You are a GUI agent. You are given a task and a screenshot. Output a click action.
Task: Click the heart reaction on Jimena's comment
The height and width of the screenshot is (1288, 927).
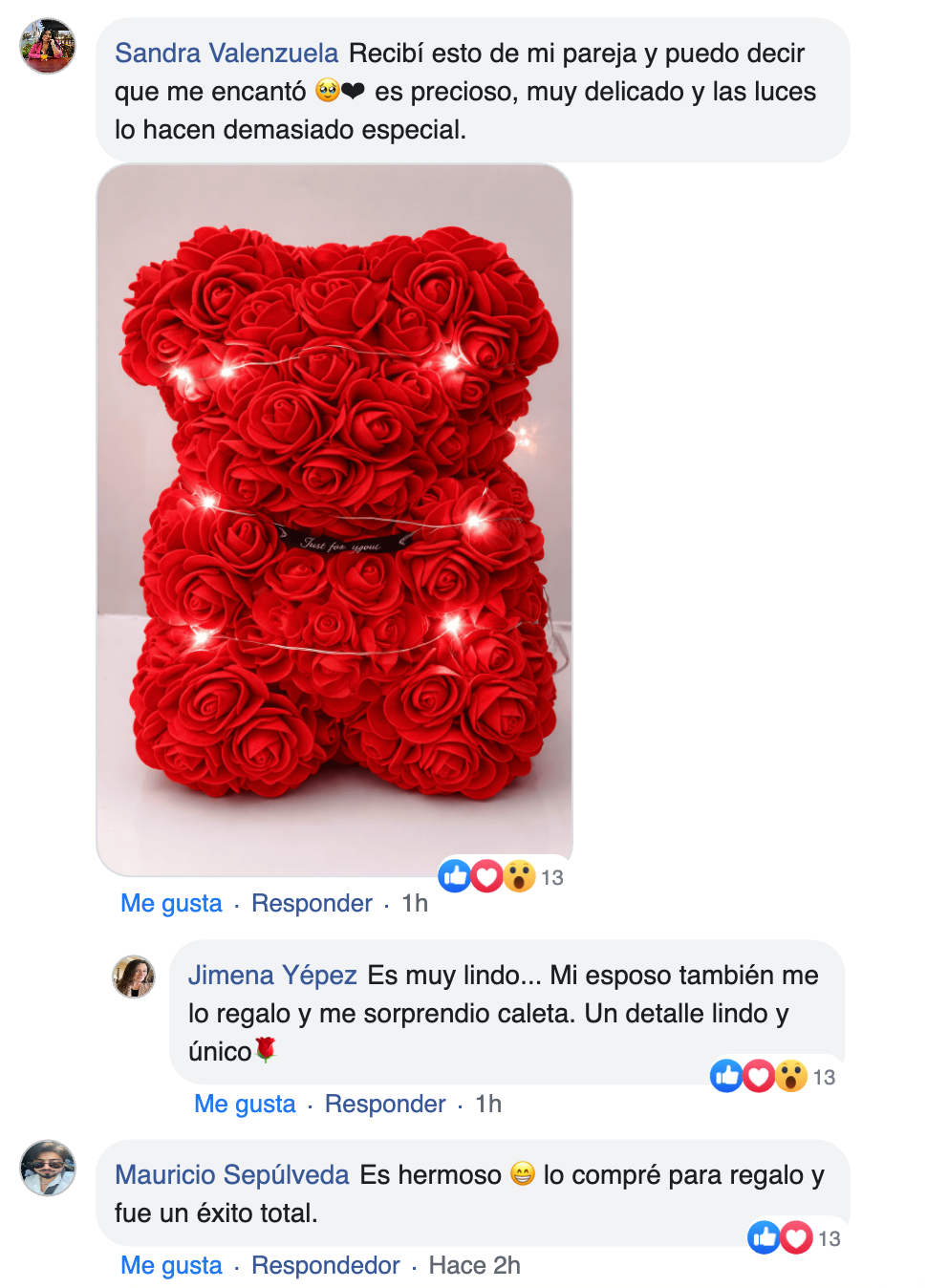pyautogui.click(x=759, y=1076)
